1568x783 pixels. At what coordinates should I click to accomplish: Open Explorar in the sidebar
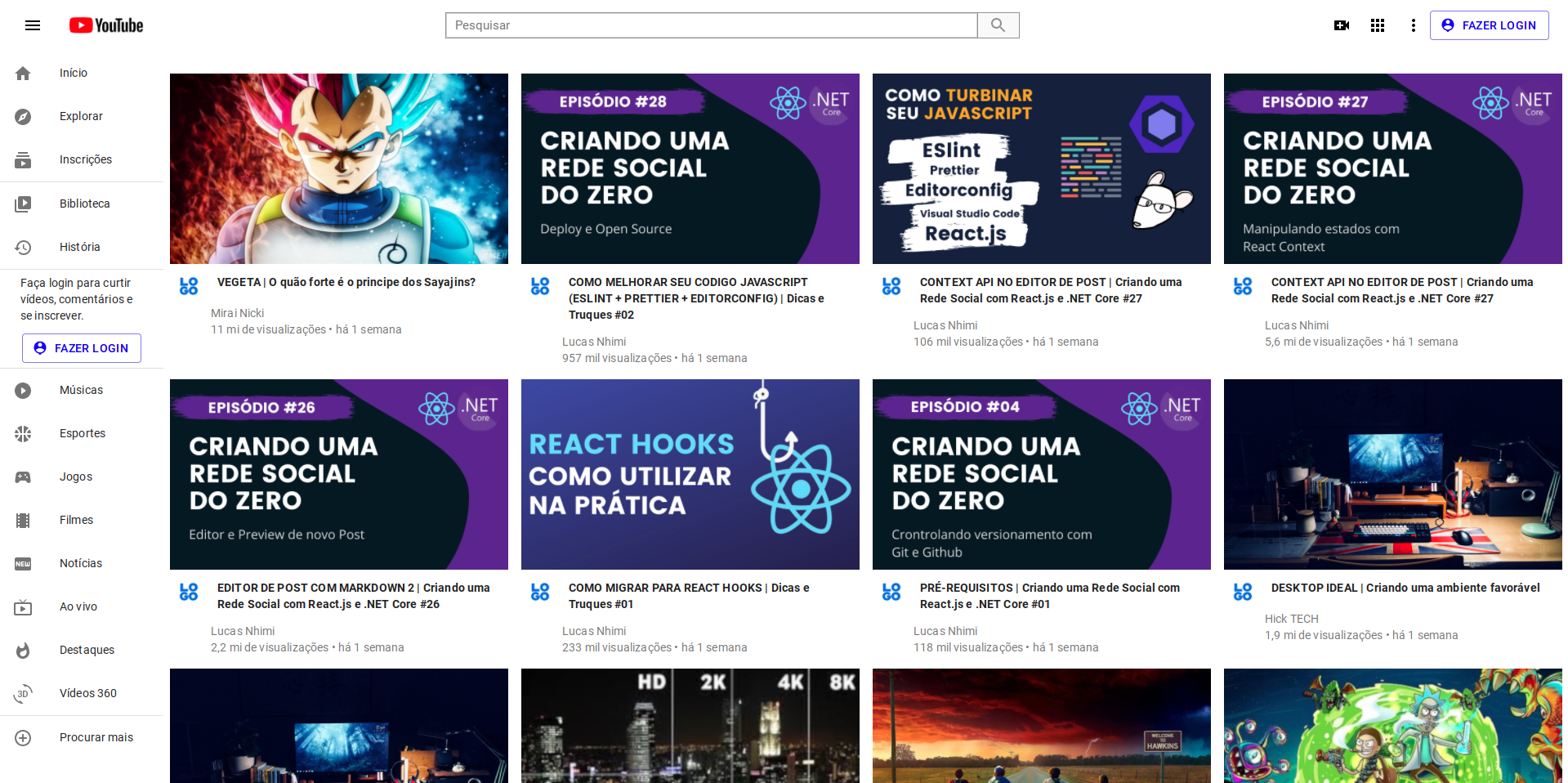82,116
